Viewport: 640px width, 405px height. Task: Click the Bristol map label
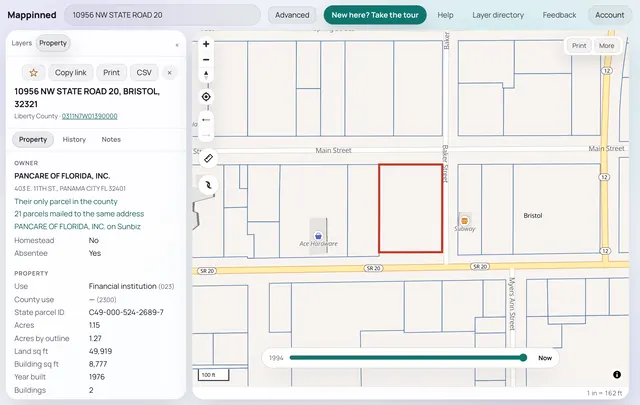(x=533, y=216)
